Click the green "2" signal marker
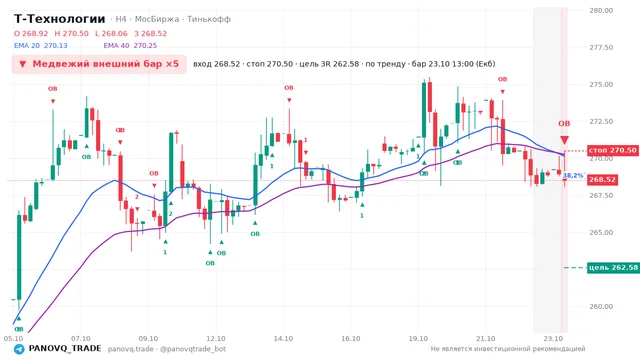This screenshot has width=640, height=360. pyautogui.click(x=171, y=214)
